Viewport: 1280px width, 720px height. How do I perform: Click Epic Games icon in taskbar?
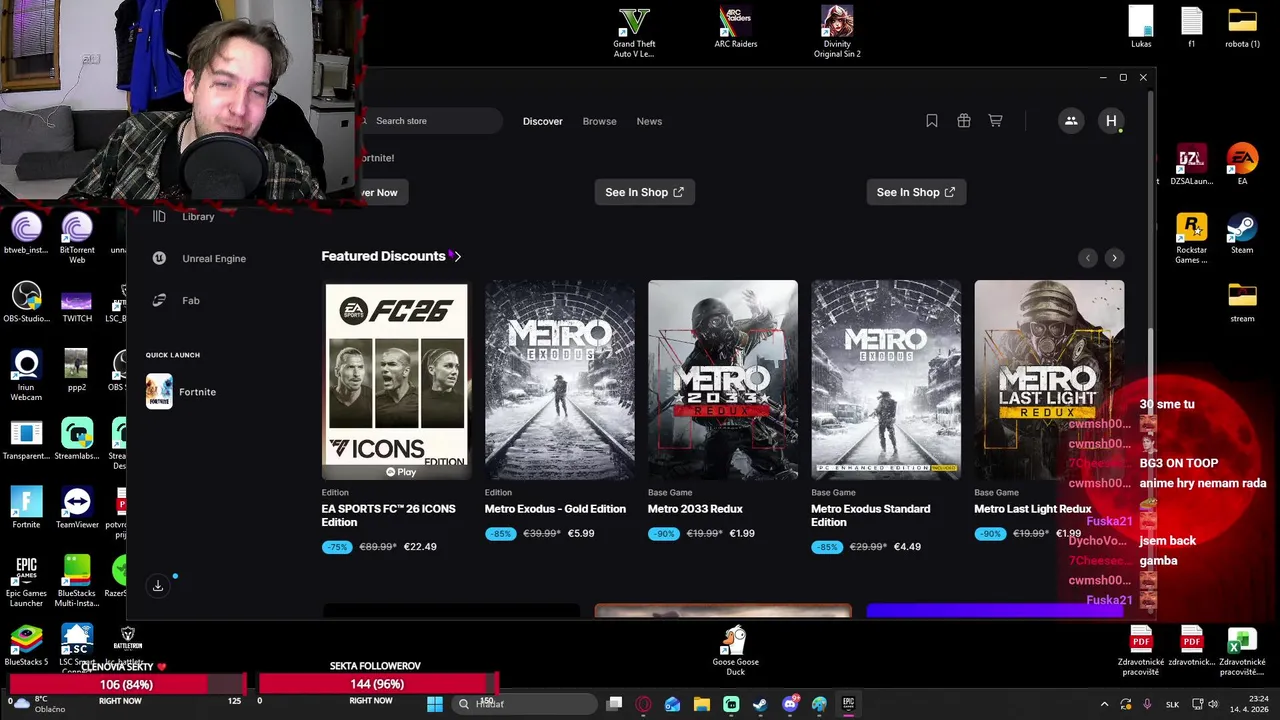pyautogui.click(x=848, y=704)
